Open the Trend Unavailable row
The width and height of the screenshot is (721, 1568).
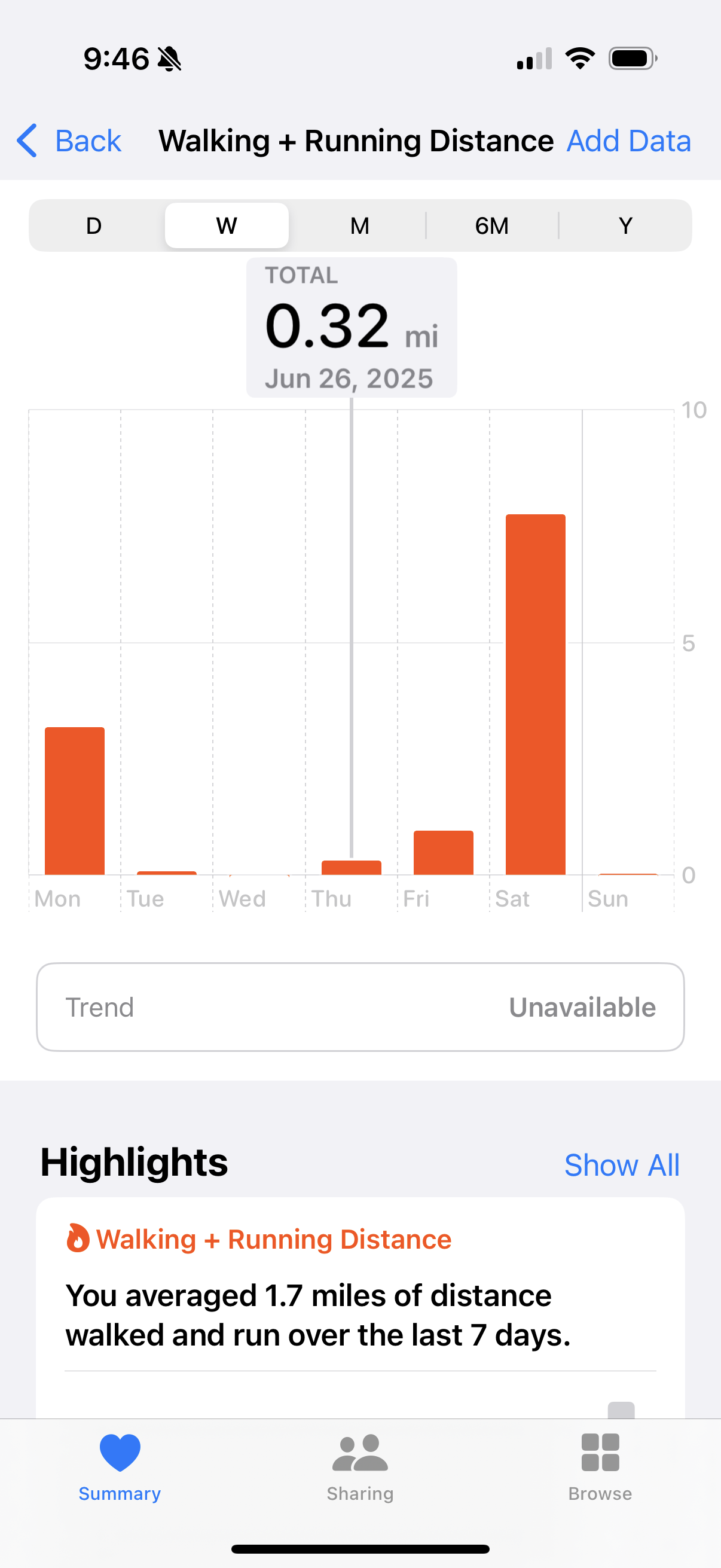pos(360,1007)
